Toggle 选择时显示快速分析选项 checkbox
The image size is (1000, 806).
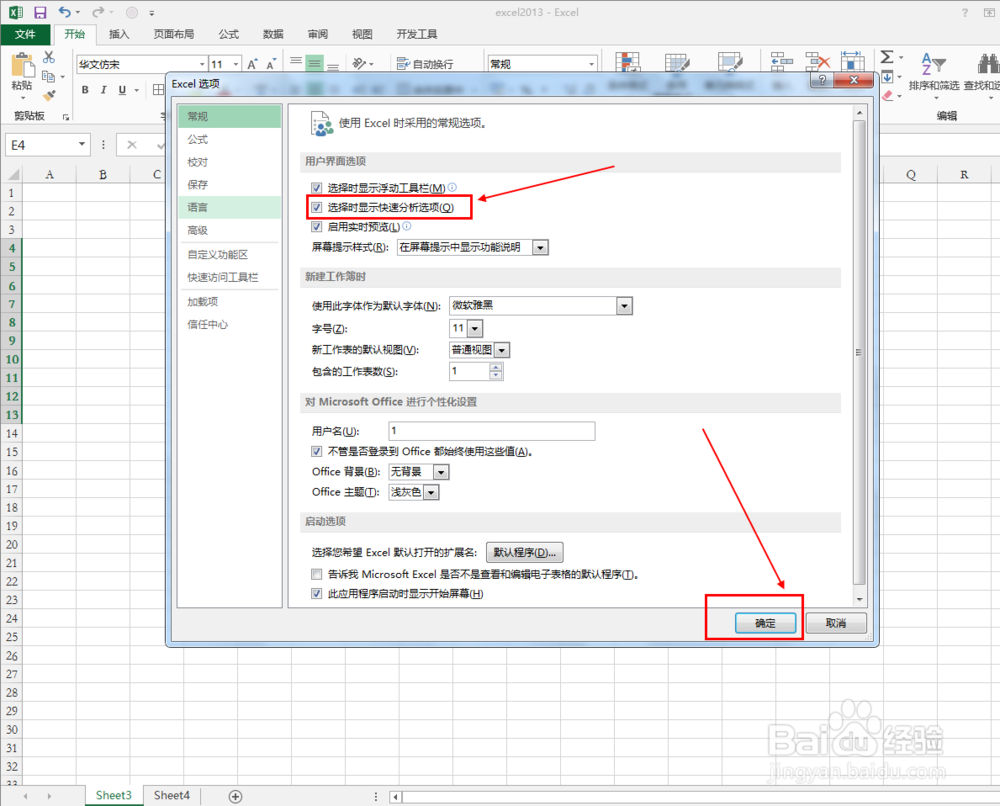316,207
